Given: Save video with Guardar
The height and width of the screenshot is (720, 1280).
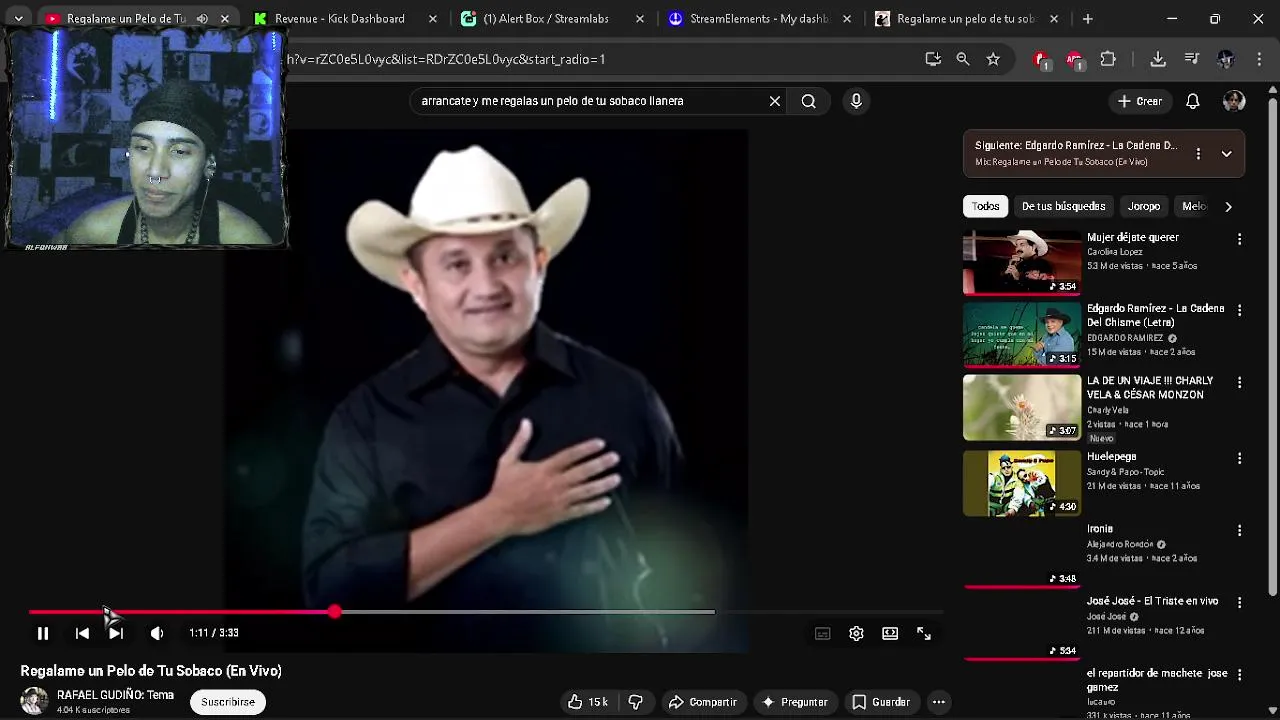Looking at the screenshot, I should pyautogui.click(x=881, y=702).
